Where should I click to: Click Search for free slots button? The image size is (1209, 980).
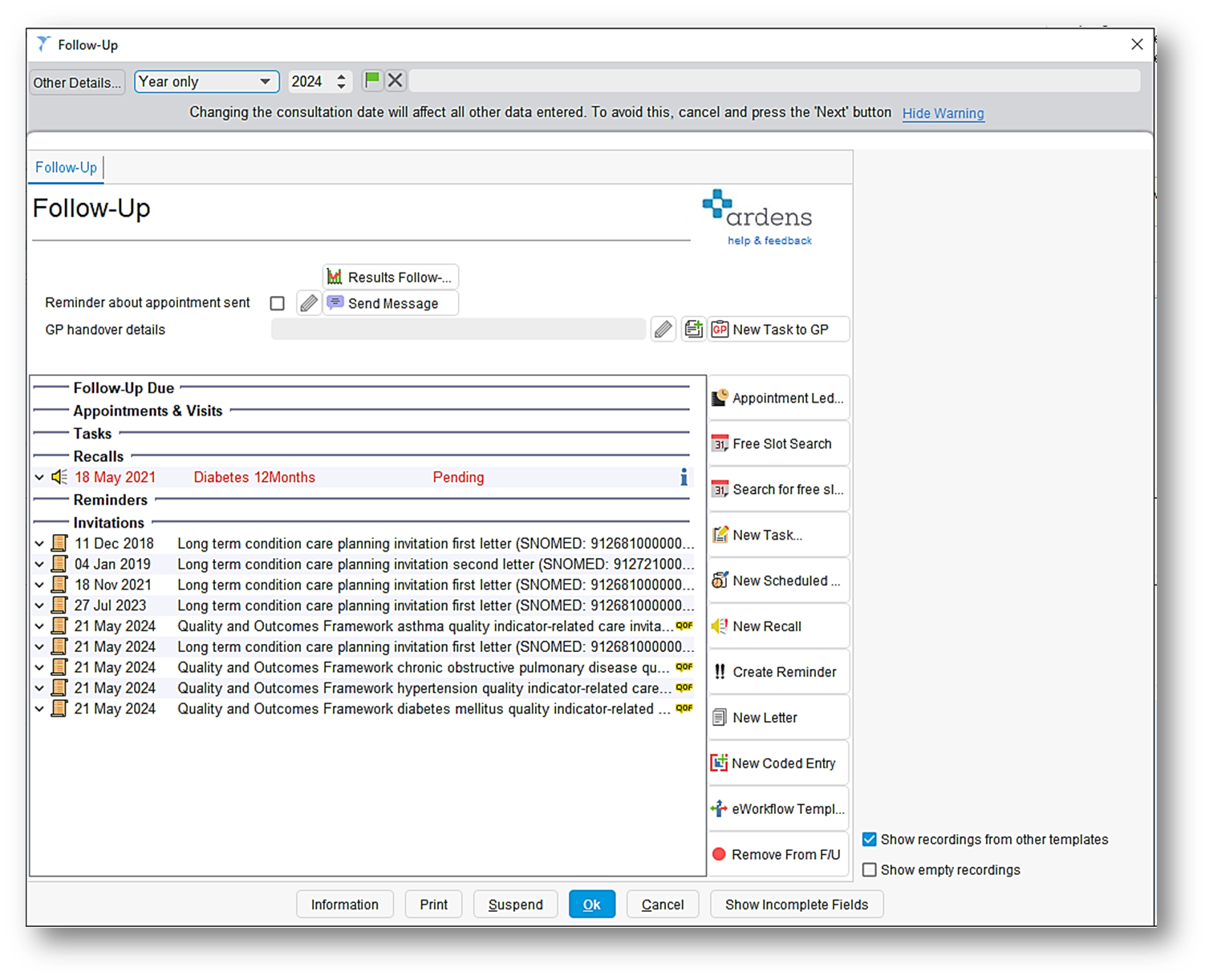778,489
